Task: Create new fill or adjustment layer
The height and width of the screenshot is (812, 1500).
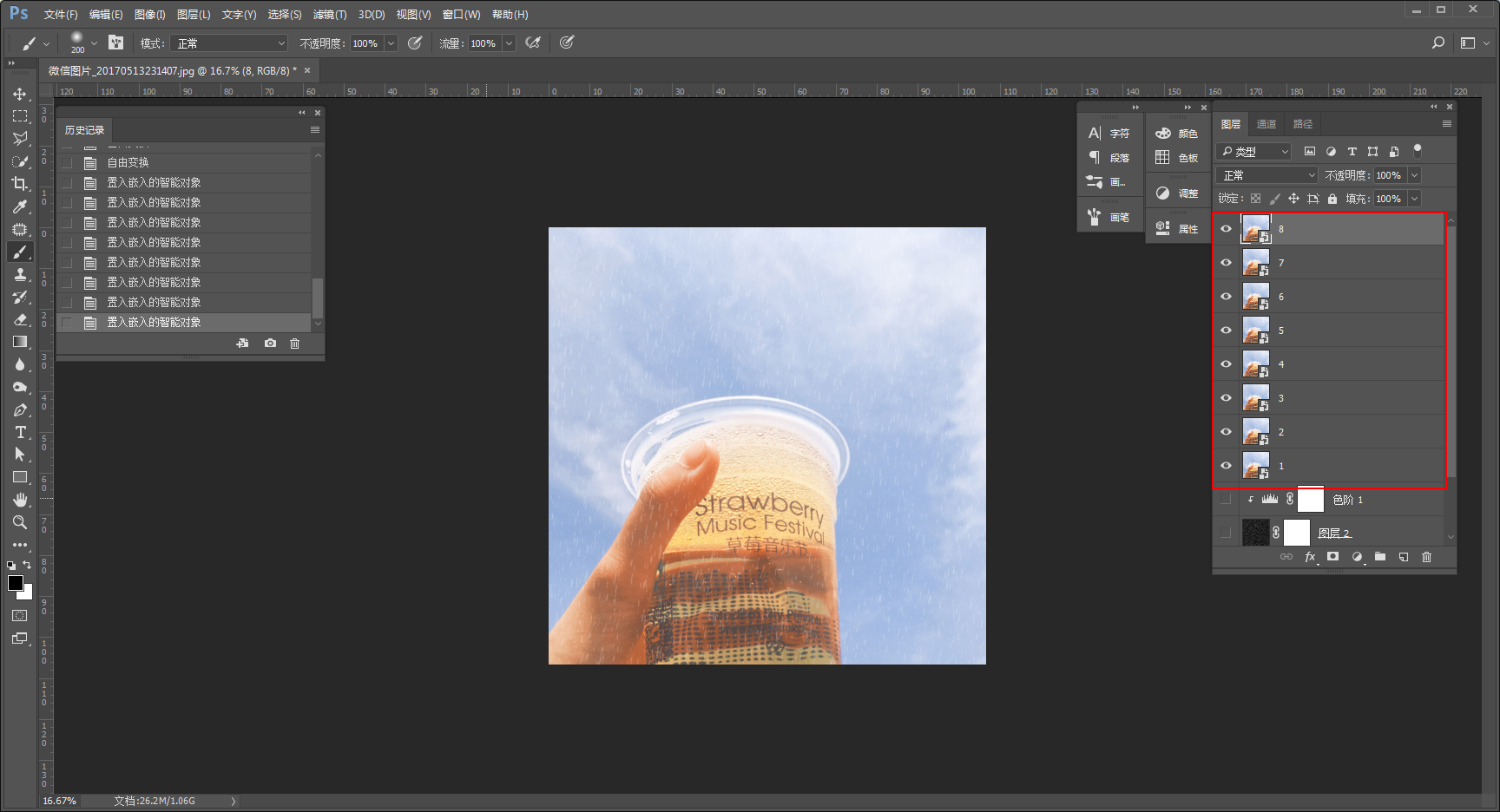Action: click(1357, 557)
